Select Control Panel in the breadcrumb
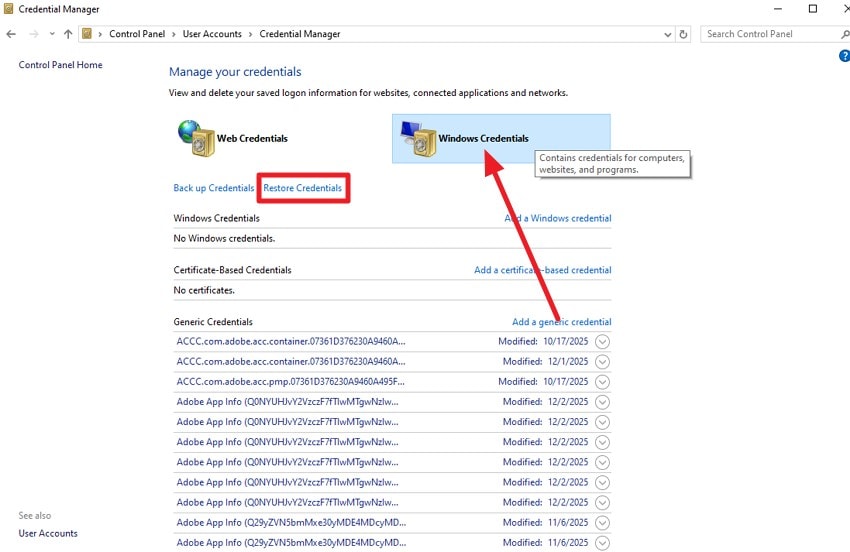The width and height of the screenshot is (850, 552). (137, 34)
